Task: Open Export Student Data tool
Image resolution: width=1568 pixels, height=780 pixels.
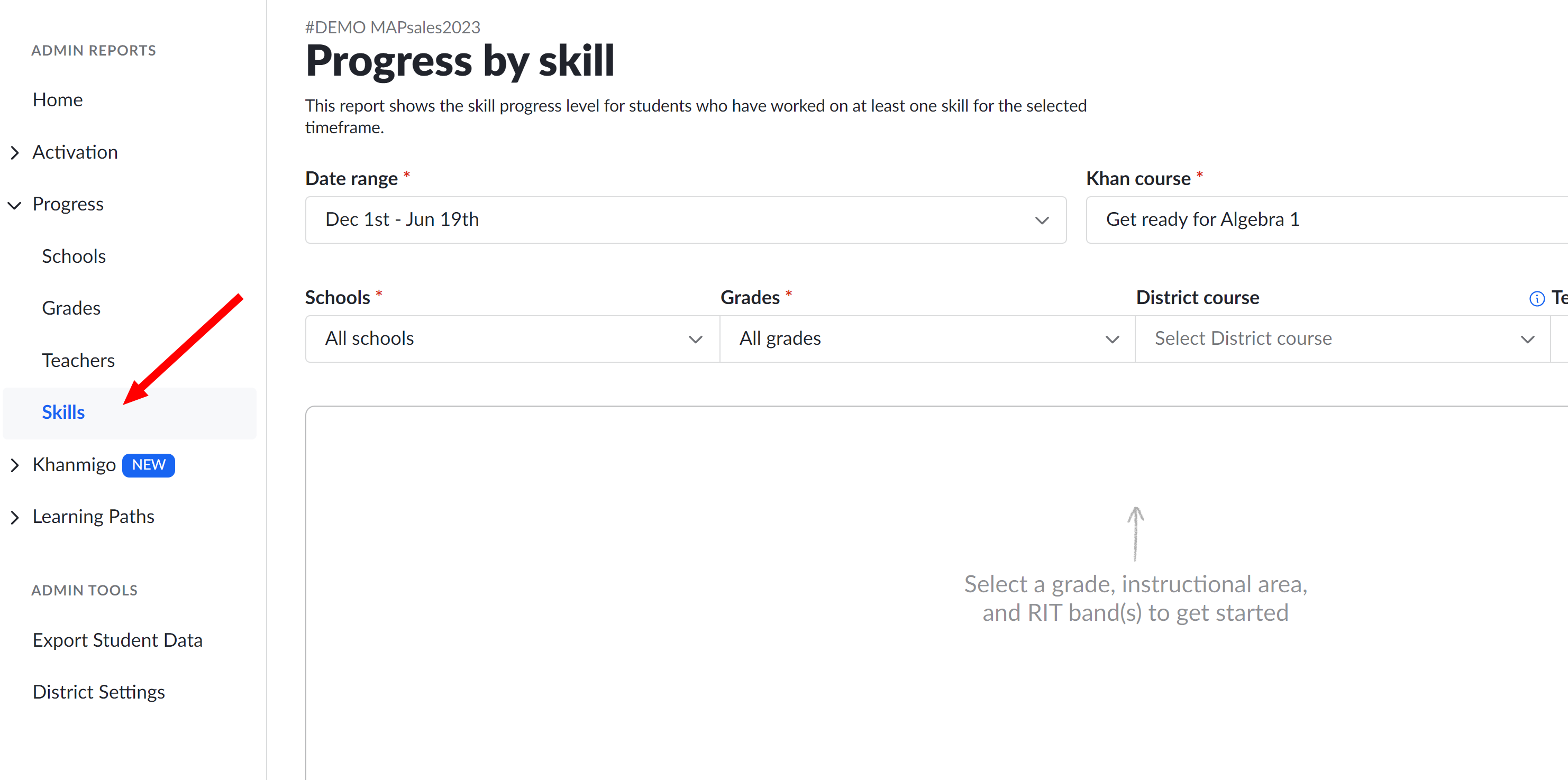Action: tap(117, 640)
